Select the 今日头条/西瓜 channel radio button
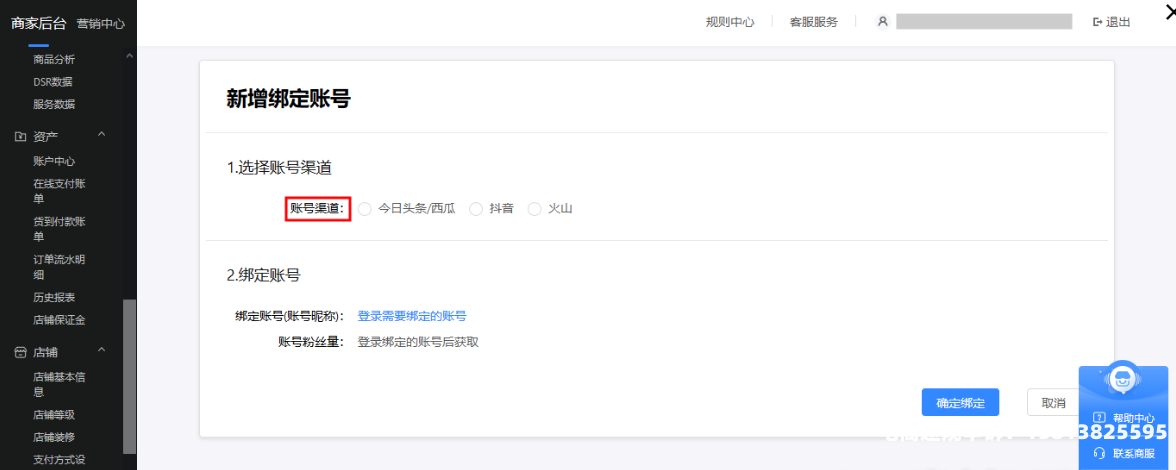 (365, 209)
